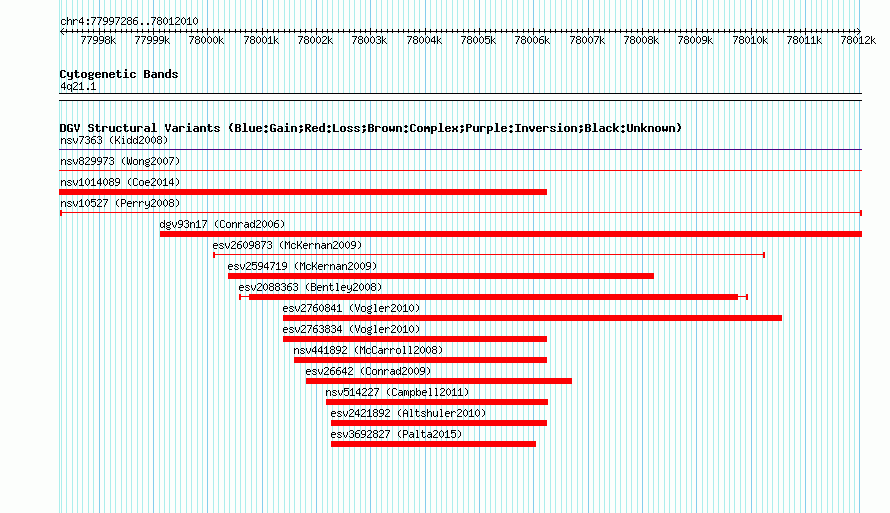Select the 4q21.1 band label
This screenshot has height=513, width=890.
(x=78, y=87)
